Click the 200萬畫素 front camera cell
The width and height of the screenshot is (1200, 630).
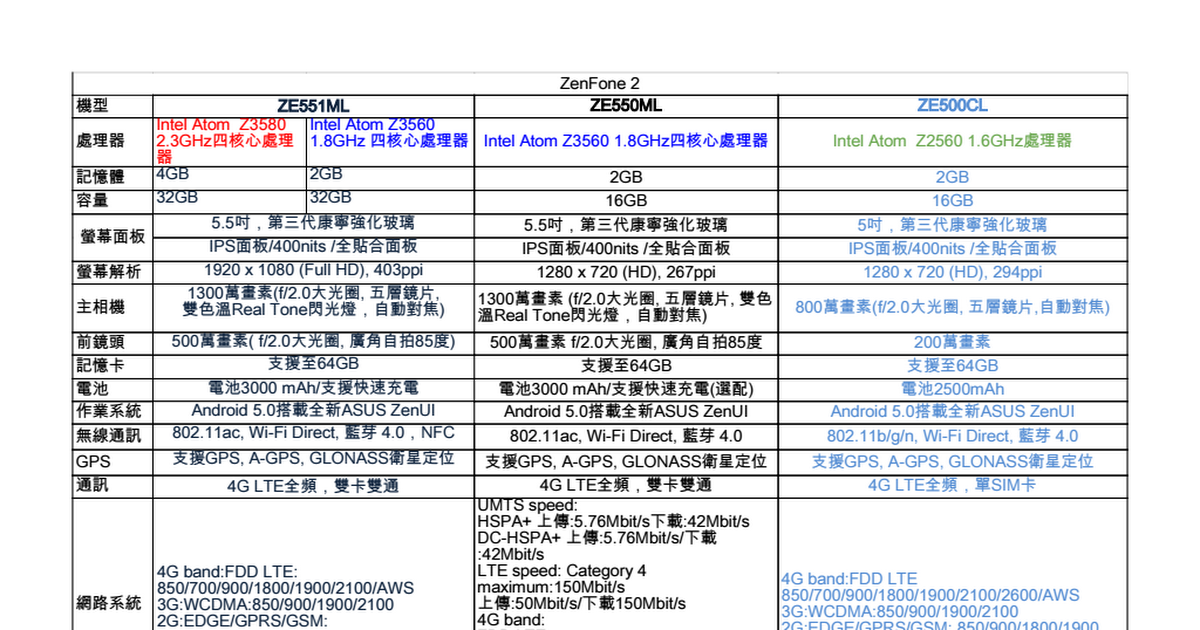click(x=952, y=342)
